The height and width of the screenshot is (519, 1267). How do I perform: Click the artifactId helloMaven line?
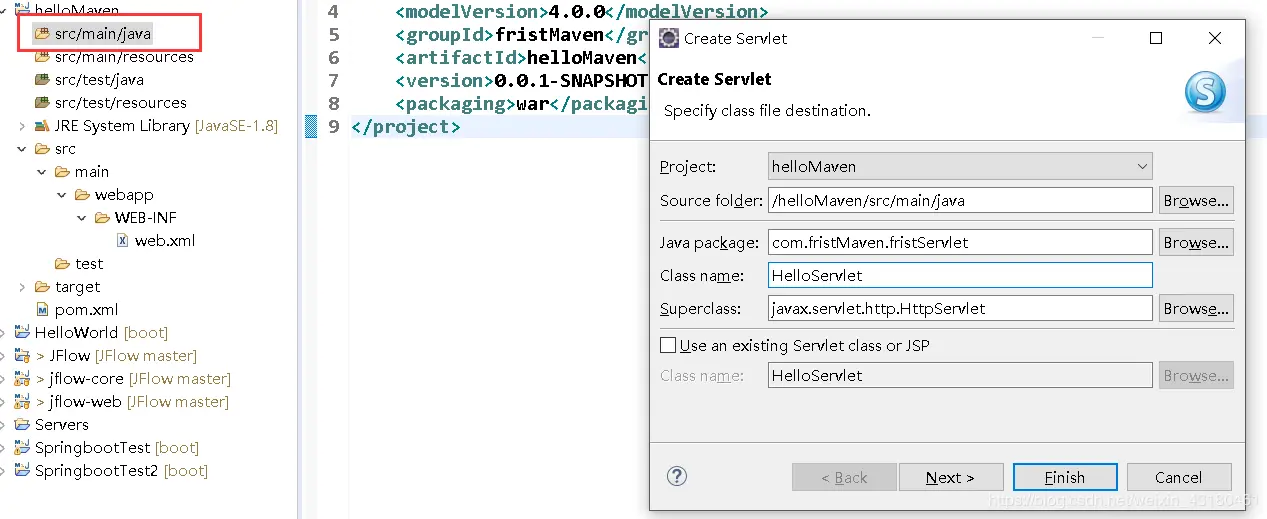point(522,58)
